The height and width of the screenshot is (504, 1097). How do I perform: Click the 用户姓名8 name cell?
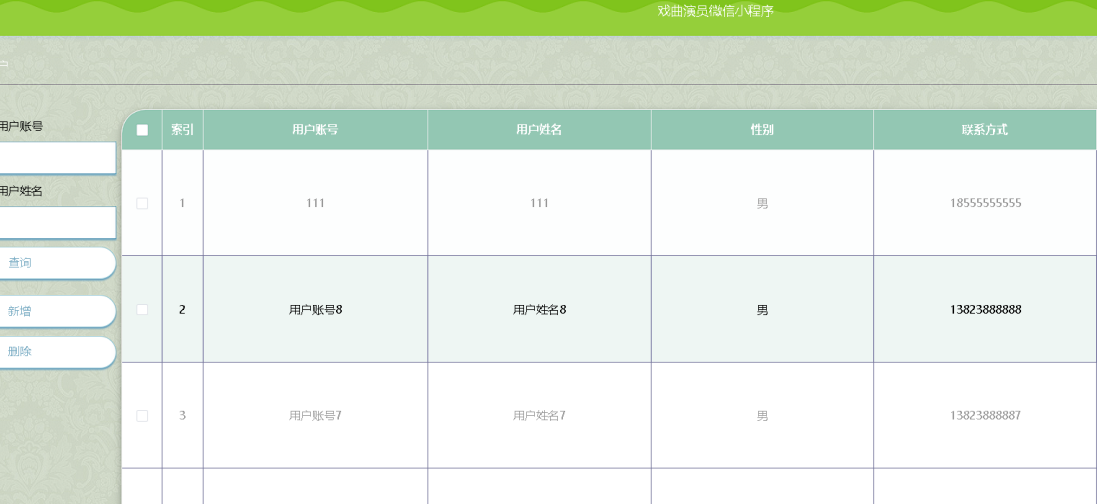539,309
